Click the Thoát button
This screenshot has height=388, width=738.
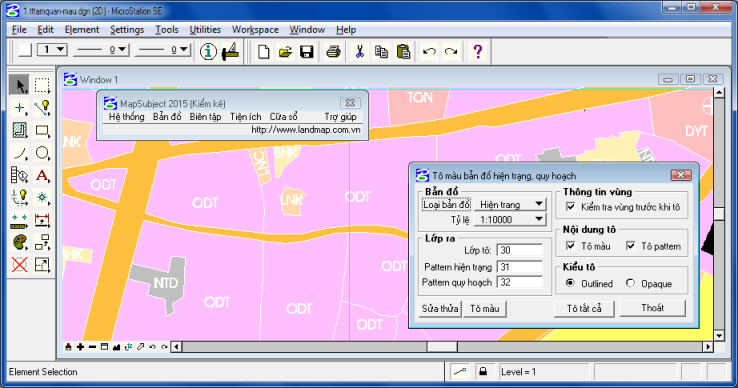pyautogui.click(x=652, y=308)
